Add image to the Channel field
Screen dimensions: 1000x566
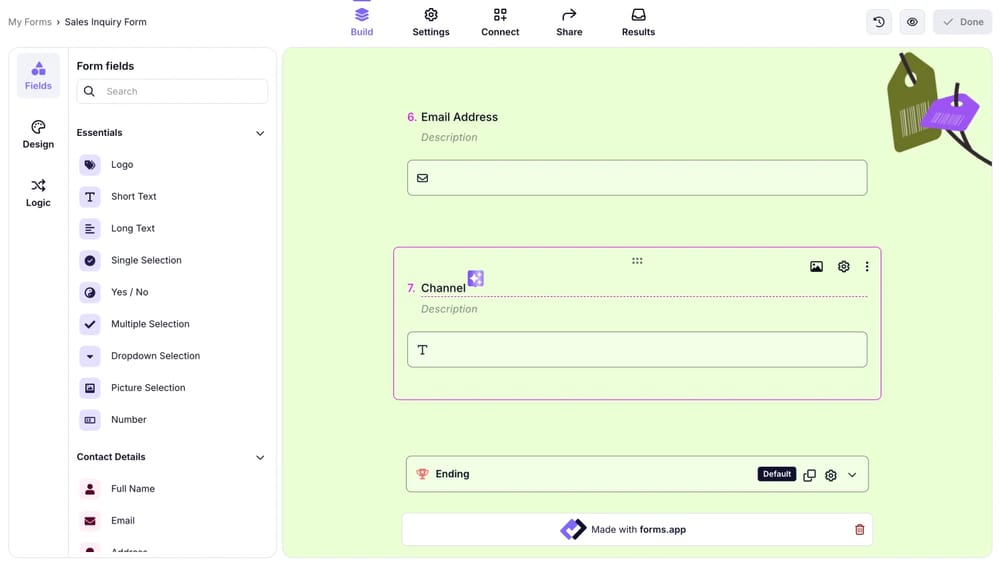[x=816, y=267]
